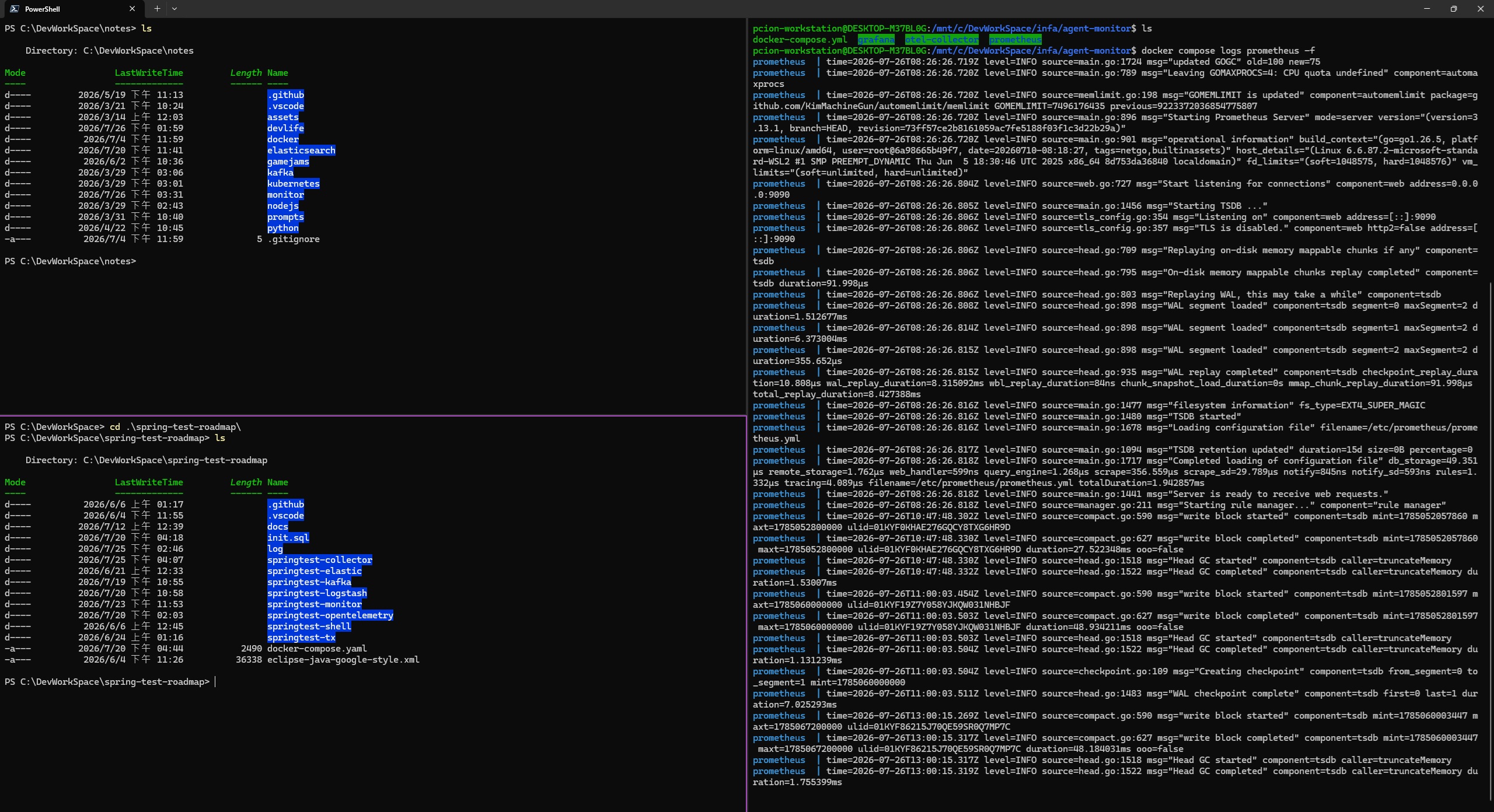The height and width of the screenshot is (812, 1494).
Task: Click the prometheus directory in WSL listing
Action: 1015,40
